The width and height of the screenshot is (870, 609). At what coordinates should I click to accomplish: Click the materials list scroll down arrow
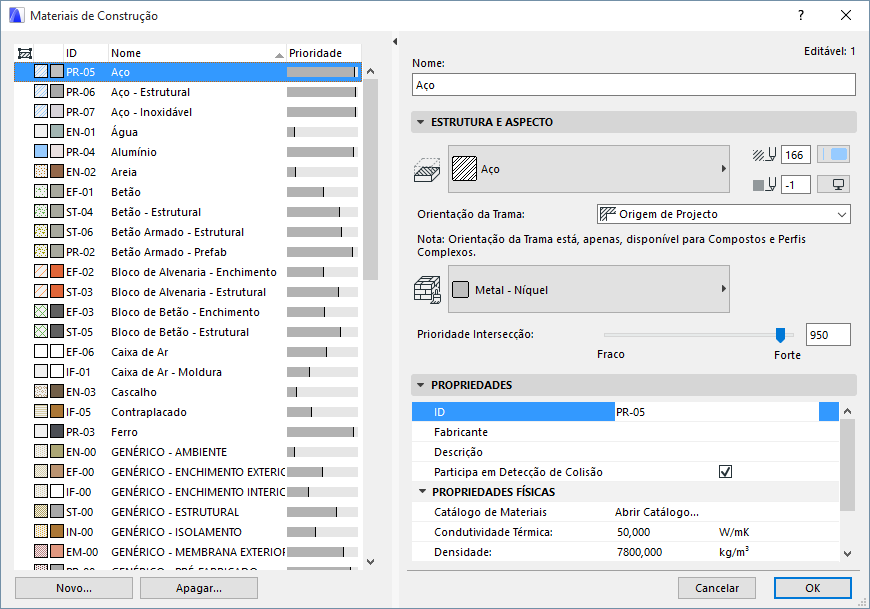(371, 561)
